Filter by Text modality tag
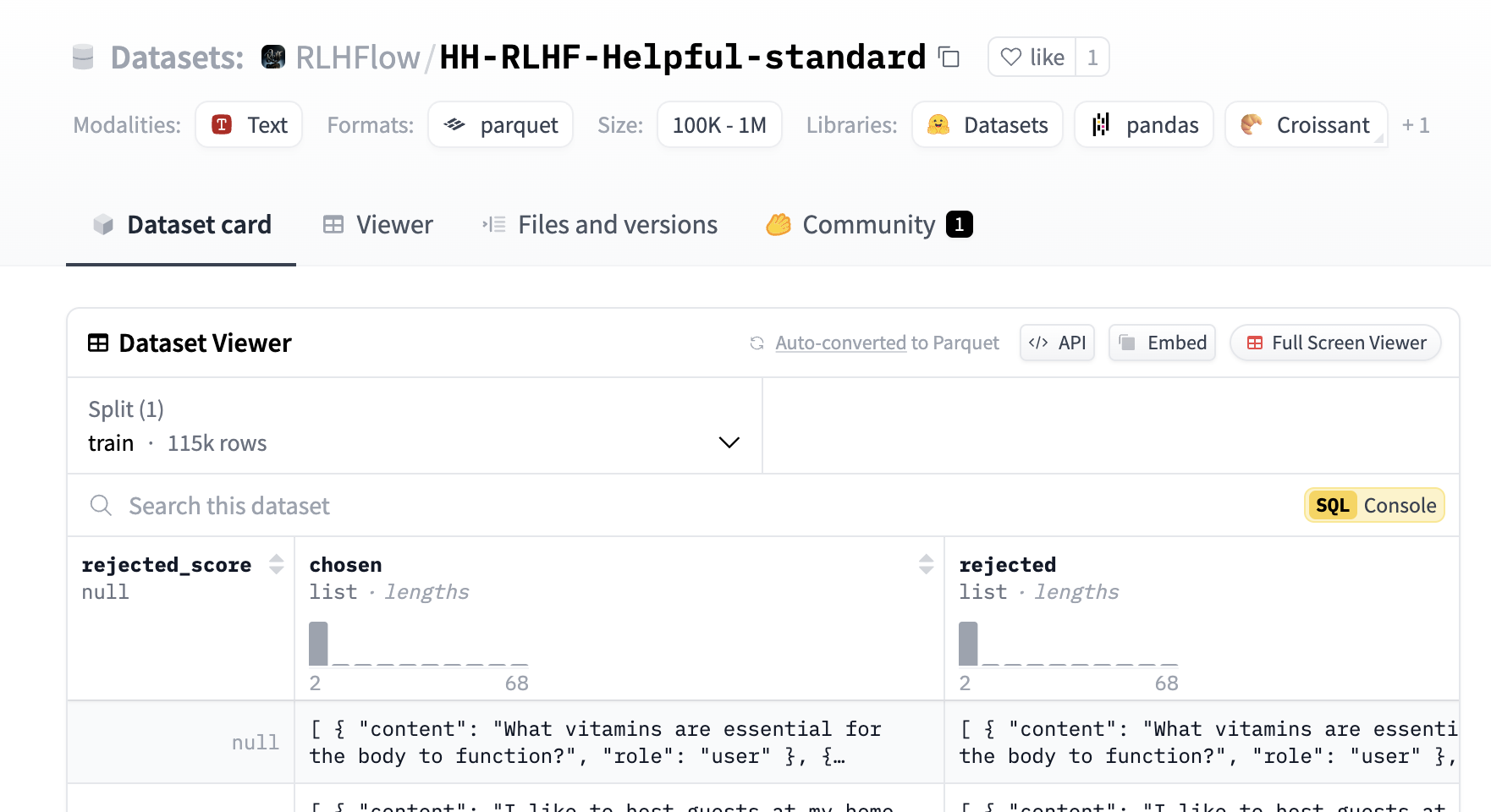Viewport: 1491px width, 812px height. tap(249, 124)
